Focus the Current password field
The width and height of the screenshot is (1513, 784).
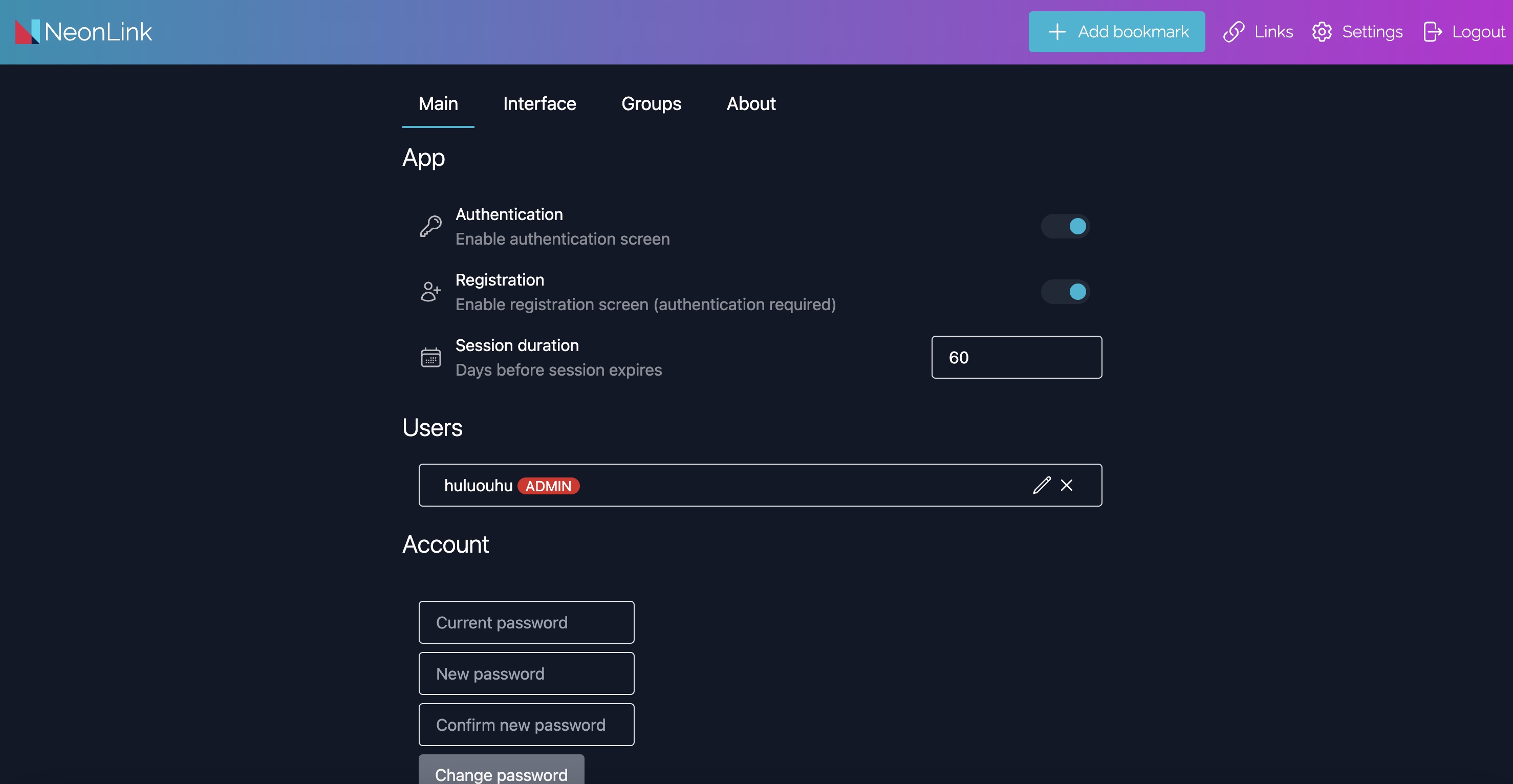coord(526,622)
